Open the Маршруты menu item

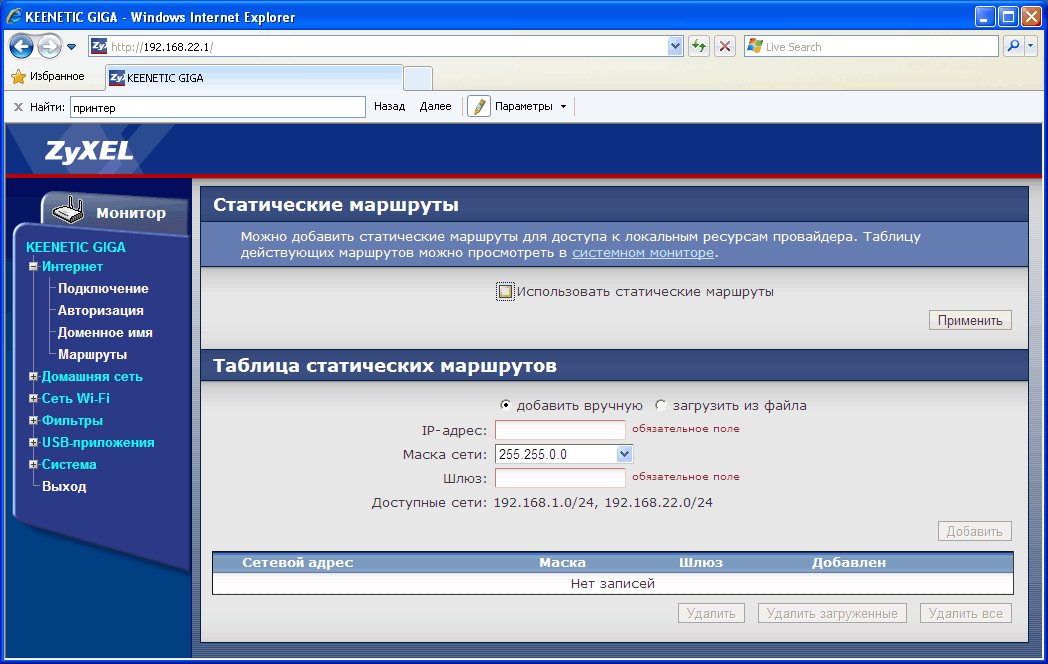click(92, 354)
